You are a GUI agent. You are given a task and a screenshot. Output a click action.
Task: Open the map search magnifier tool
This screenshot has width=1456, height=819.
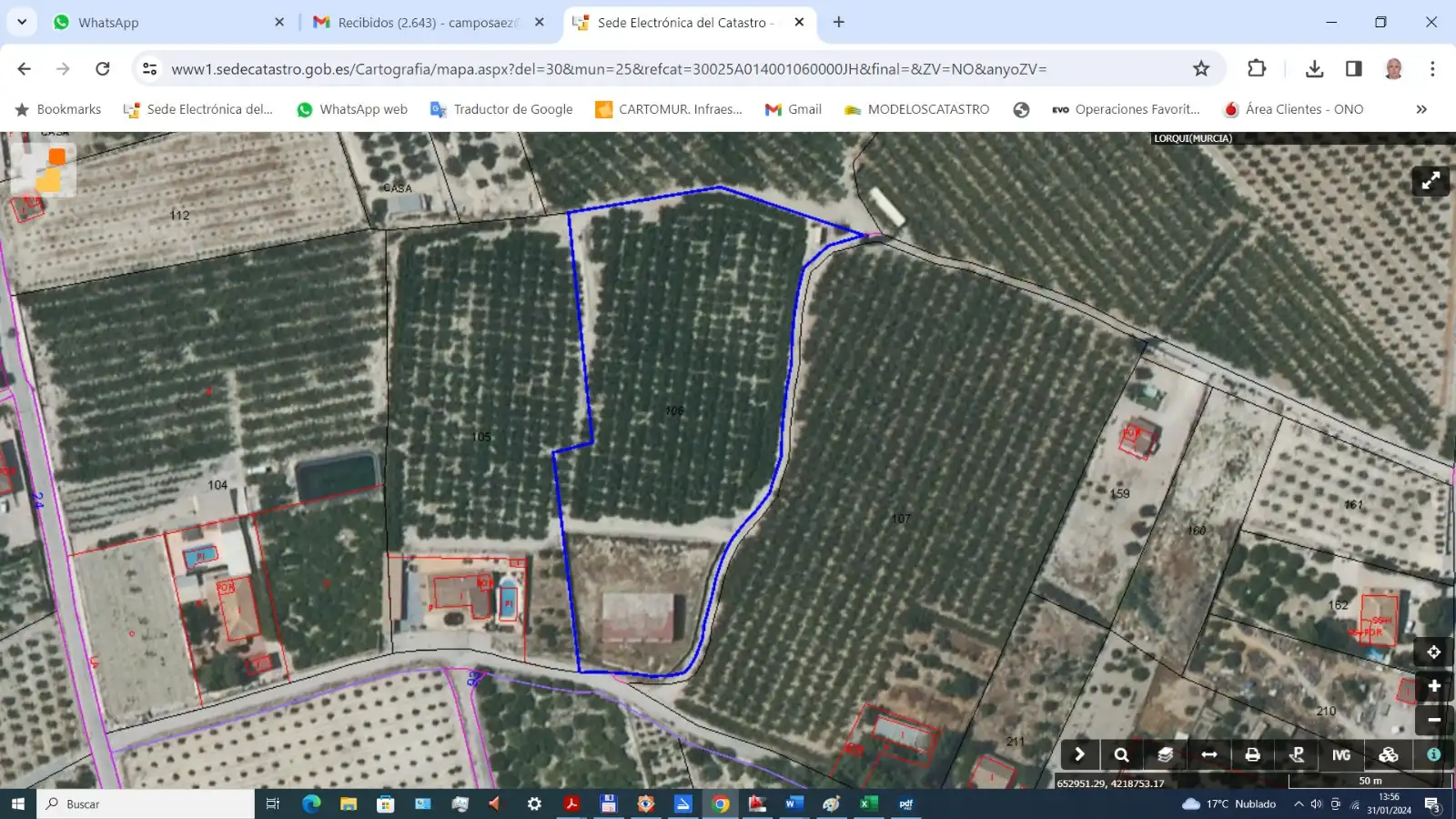point(1121,754)
